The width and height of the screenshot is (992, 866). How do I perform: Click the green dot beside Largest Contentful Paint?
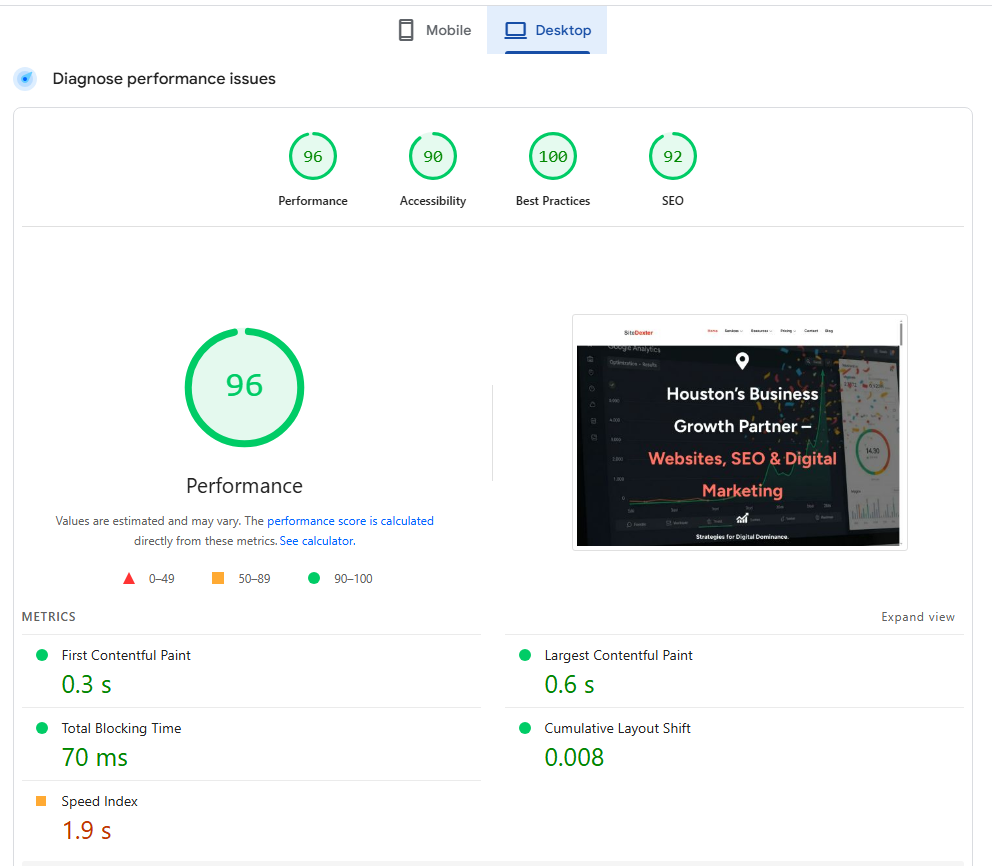pyautogui.click(x=524, y=655)
